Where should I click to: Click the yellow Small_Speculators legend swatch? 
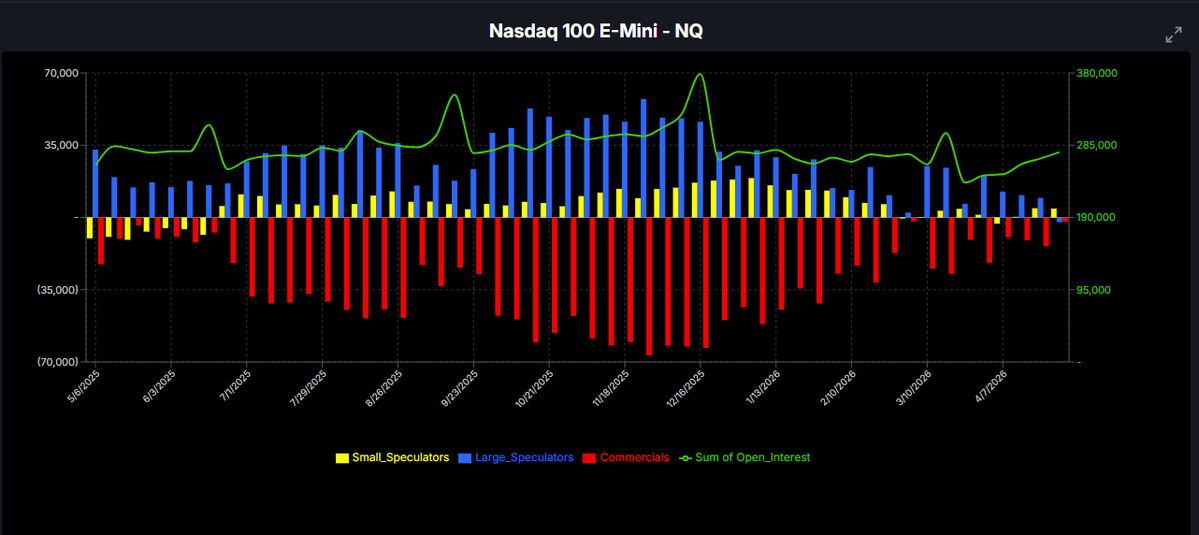342,458
